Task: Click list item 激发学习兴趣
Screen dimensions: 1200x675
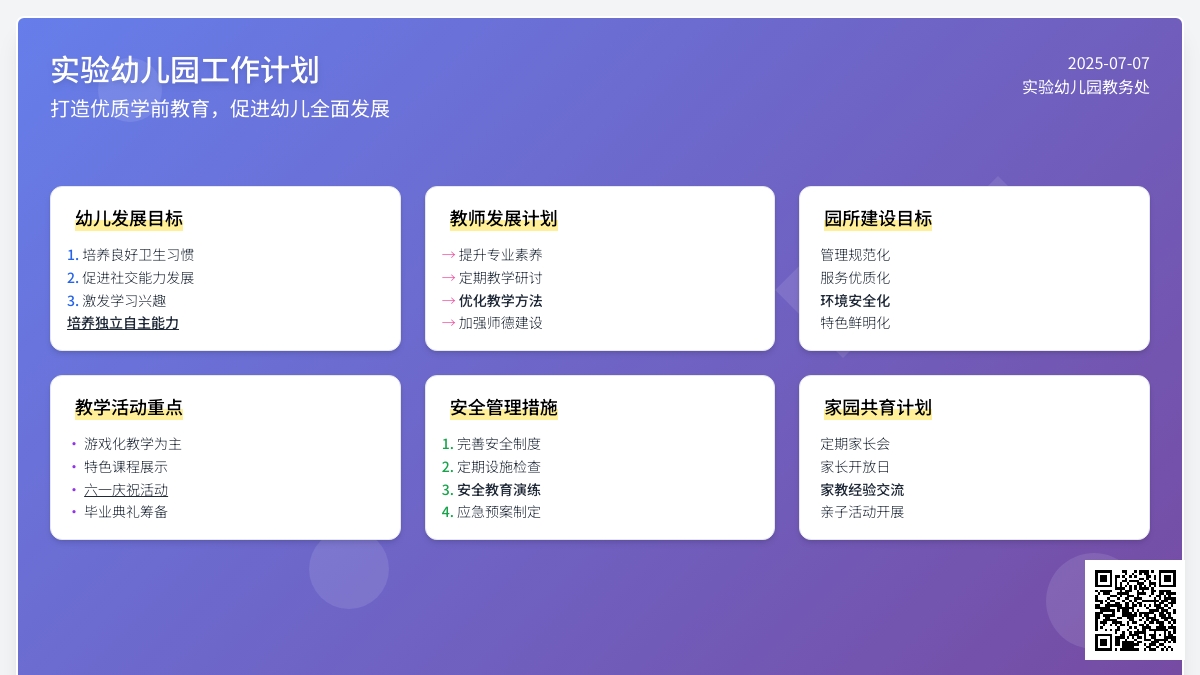Action: [125, 301]
